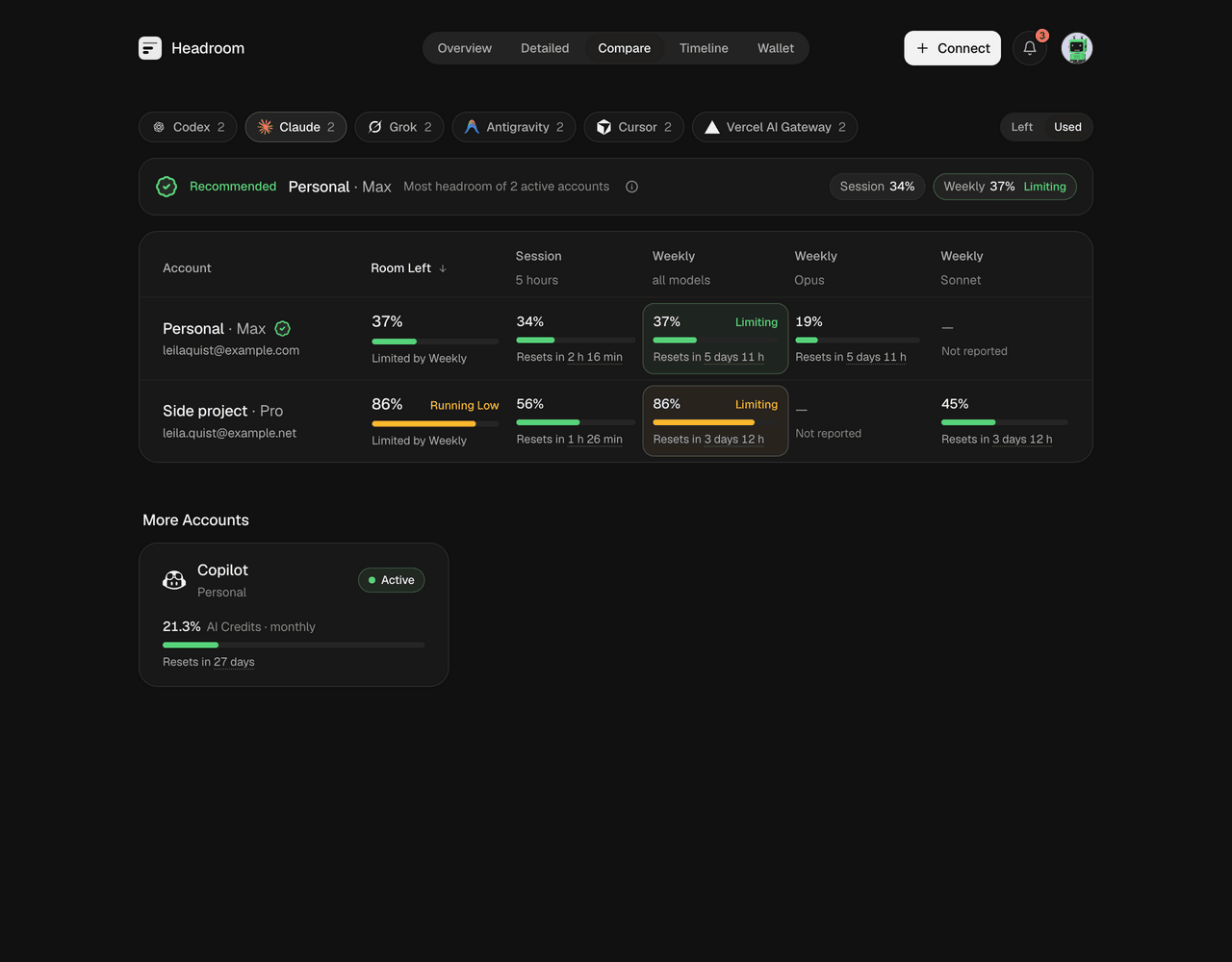Open Side project weekly 86% Limiting cell

[715, 421]
